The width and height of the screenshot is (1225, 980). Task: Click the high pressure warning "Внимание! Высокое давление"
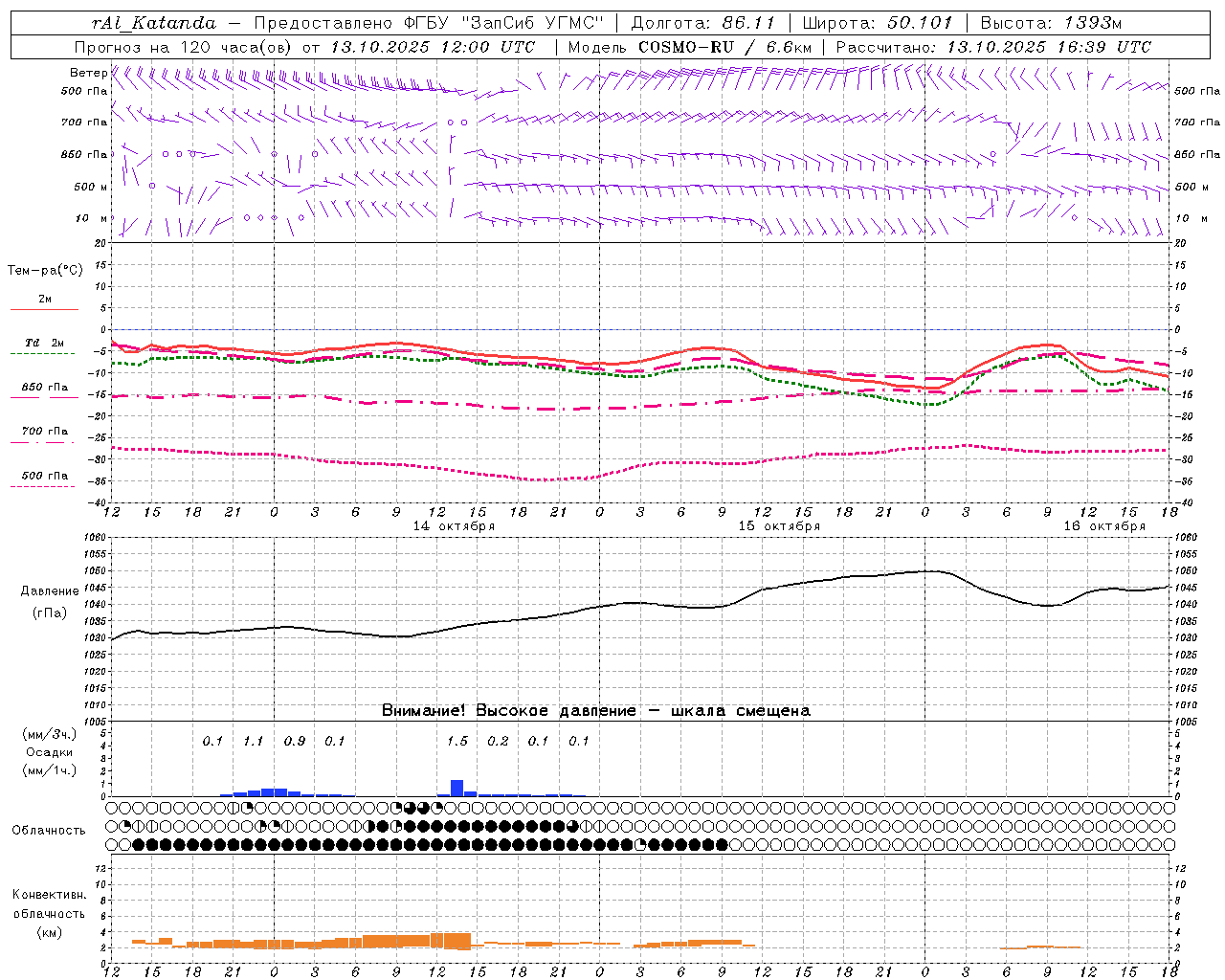(x=509, y=711)
